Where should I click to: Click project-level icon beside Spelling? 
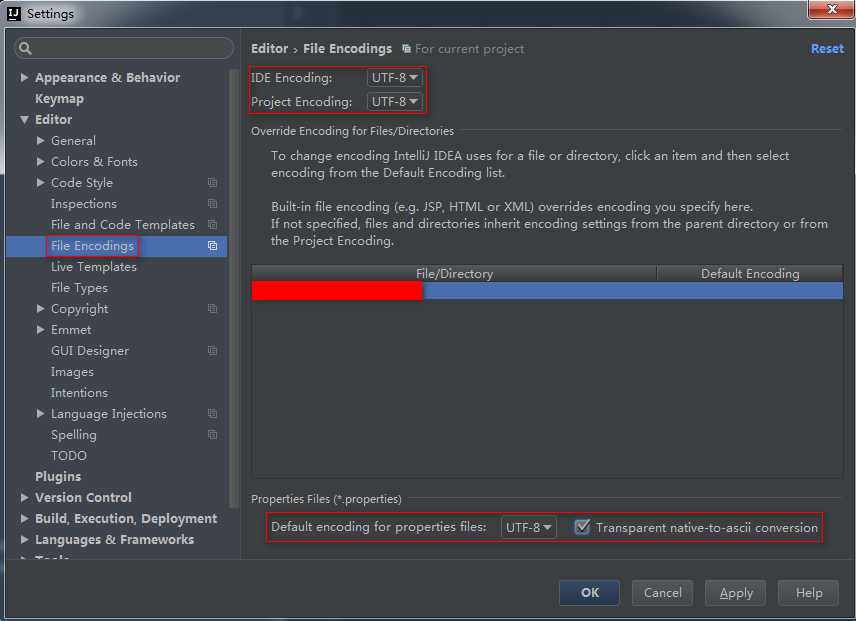point(213,435)
